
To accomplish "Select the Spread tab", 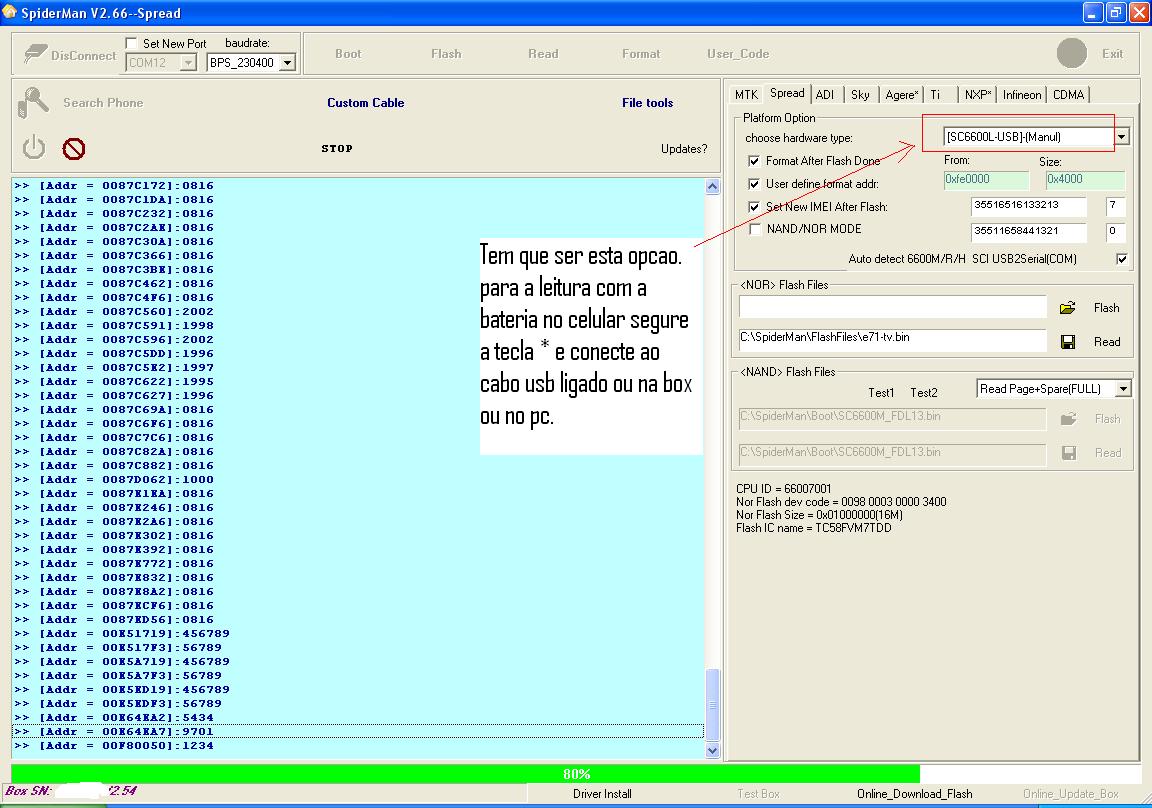I will [787, 93].
